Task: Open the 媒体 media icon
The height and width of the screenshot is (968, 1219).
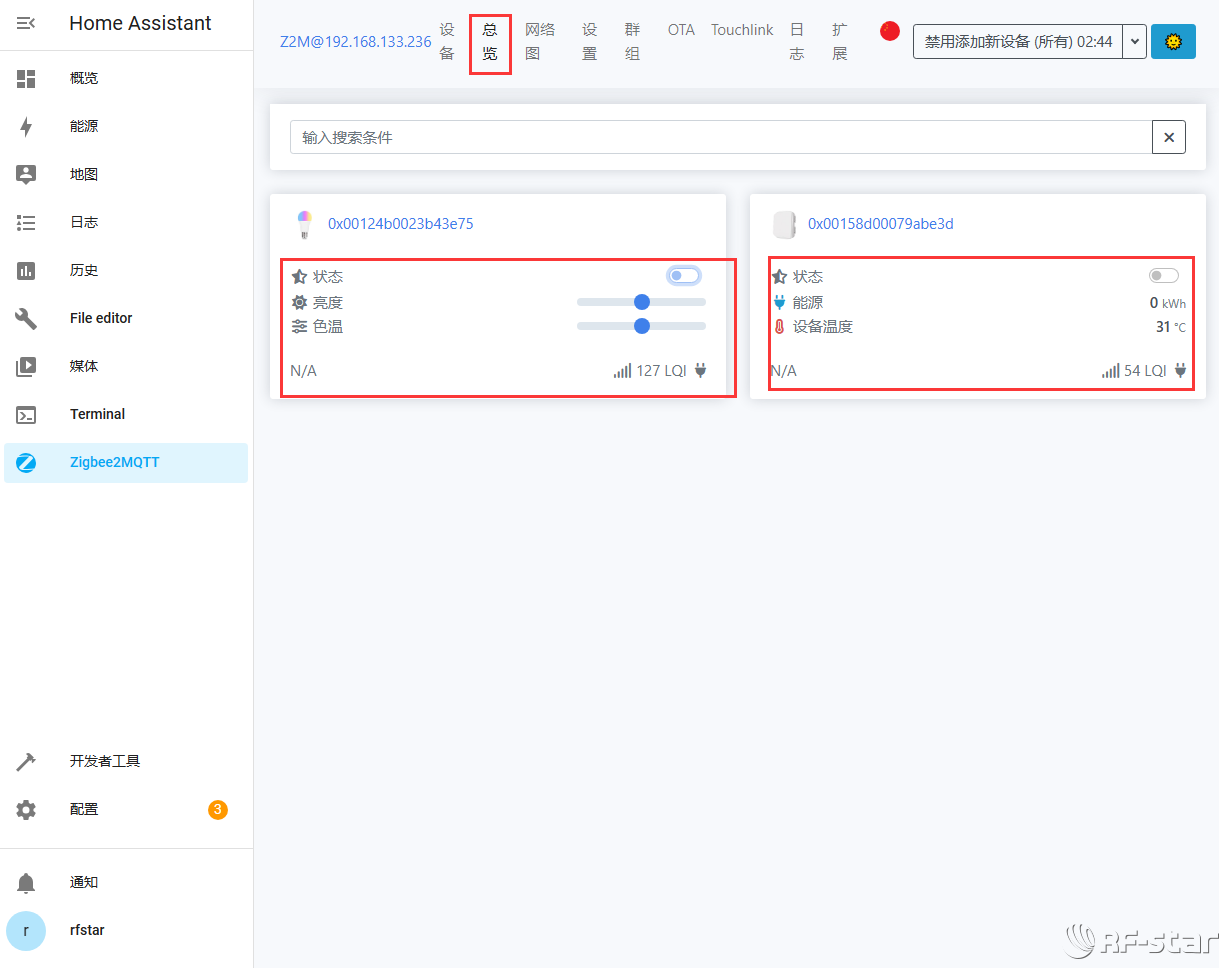Action: click(x=26, y=367)
